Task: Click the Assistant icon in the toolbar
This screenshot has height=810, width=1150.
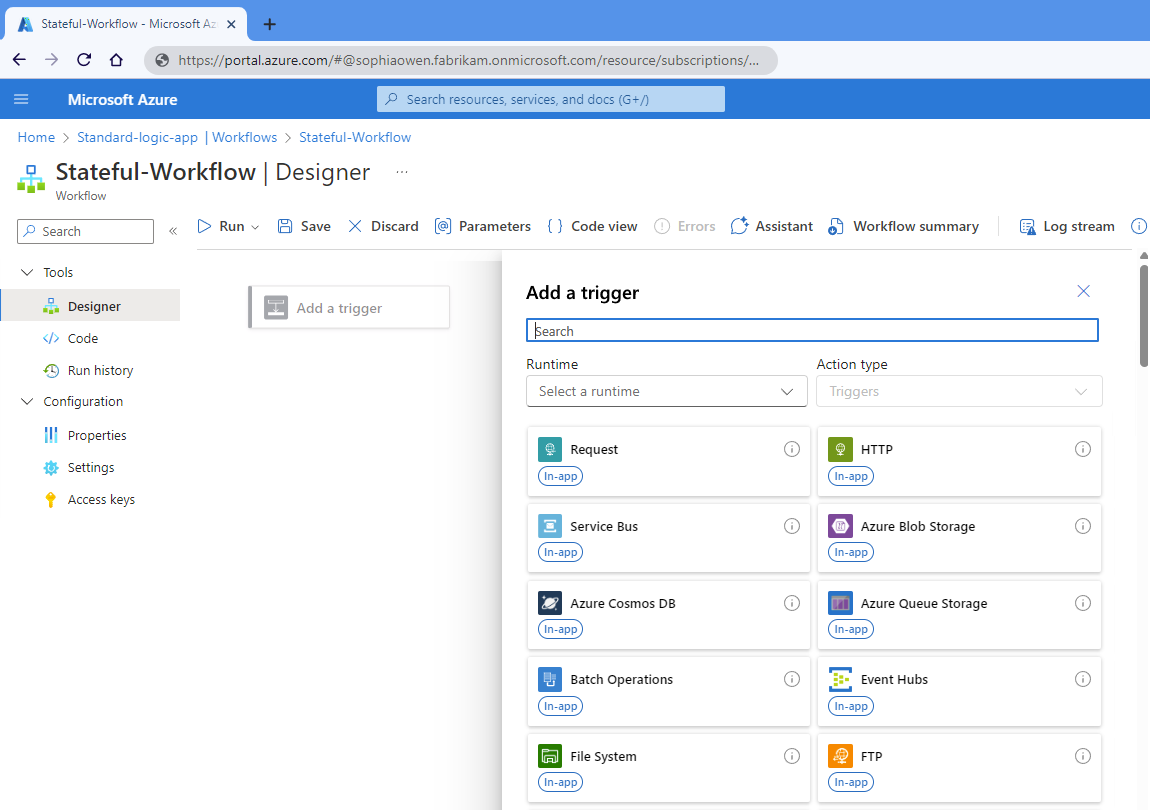Action: (x=739, y=226)
